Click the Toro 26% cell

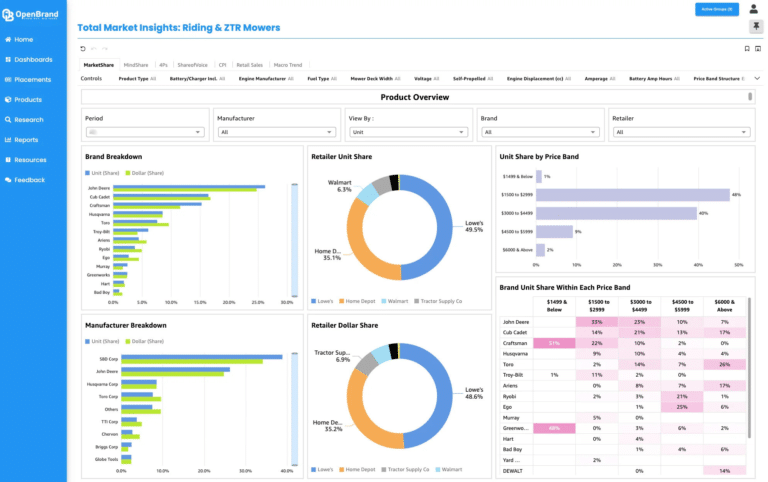(724, 364)
